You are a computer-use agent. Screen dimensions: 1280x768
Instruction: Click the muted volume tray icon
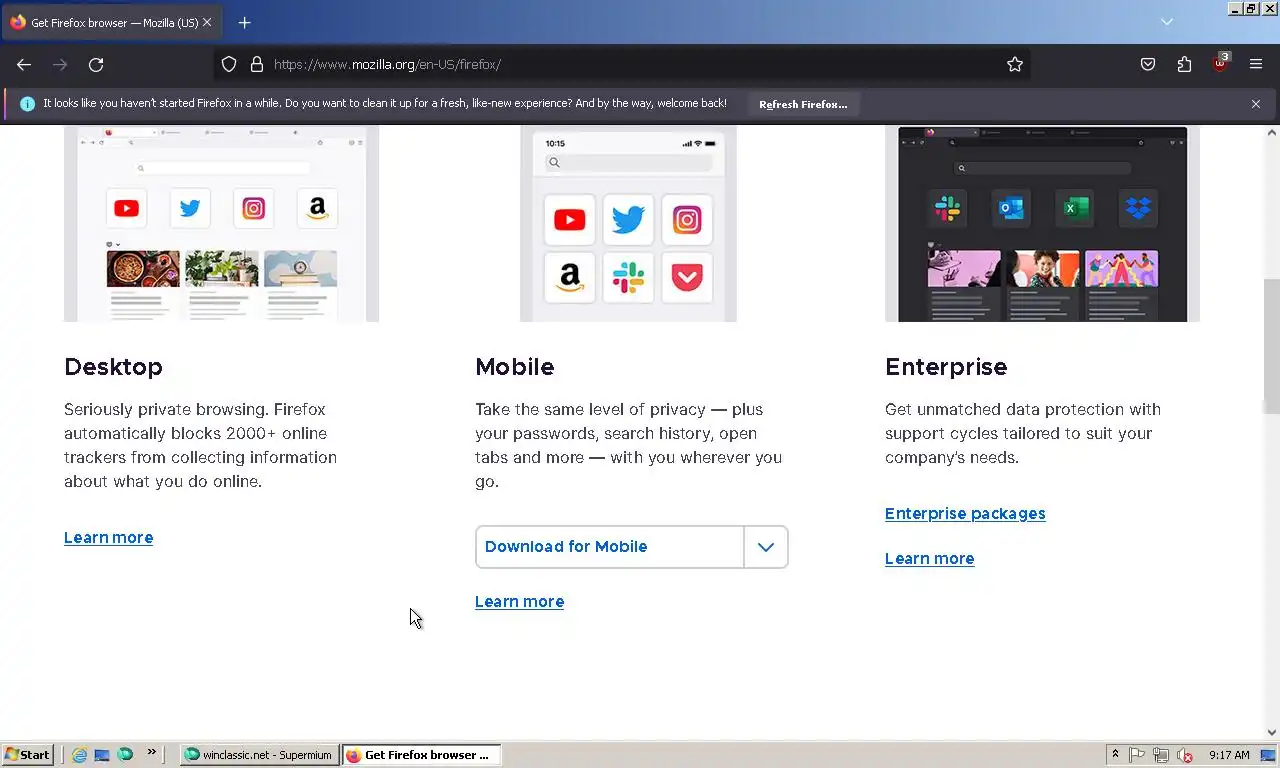click(x=1185, y=755)
